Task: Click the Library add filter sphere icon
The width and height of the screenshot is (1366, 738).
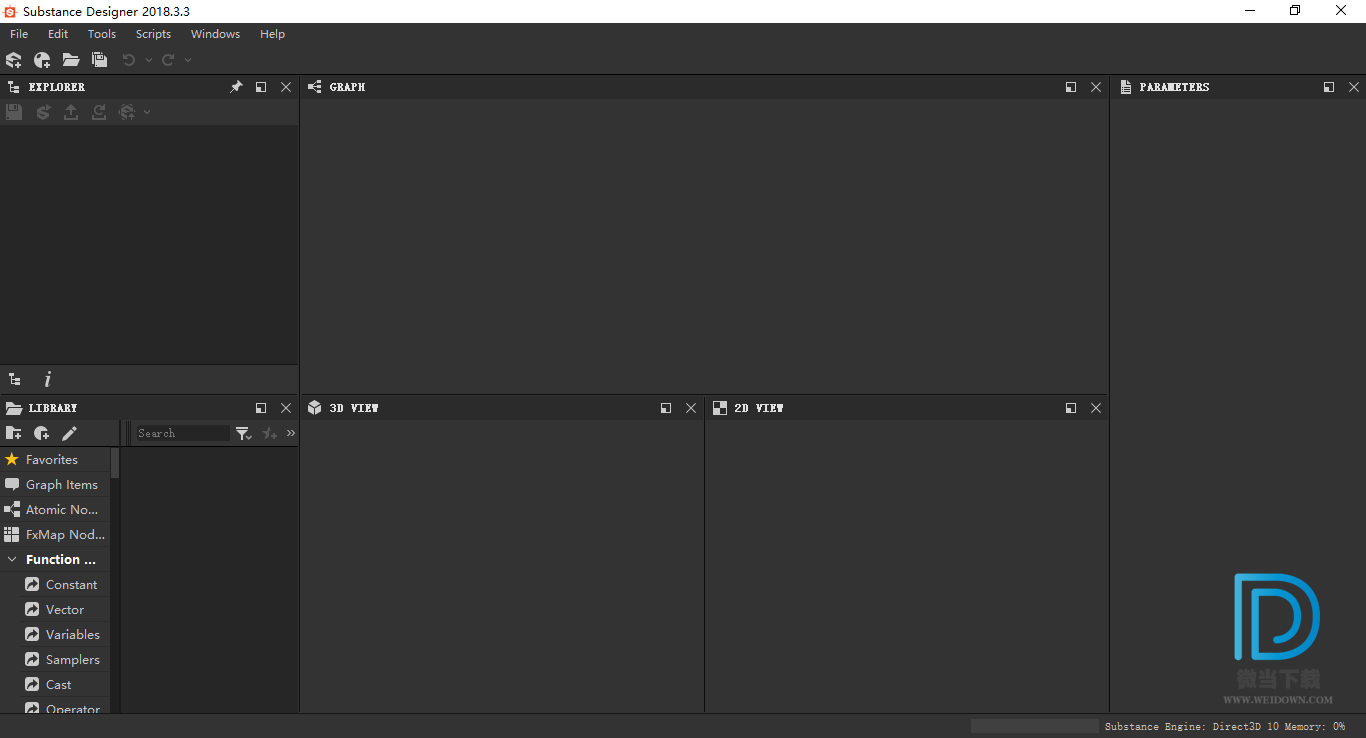Action: pos(41,433)
